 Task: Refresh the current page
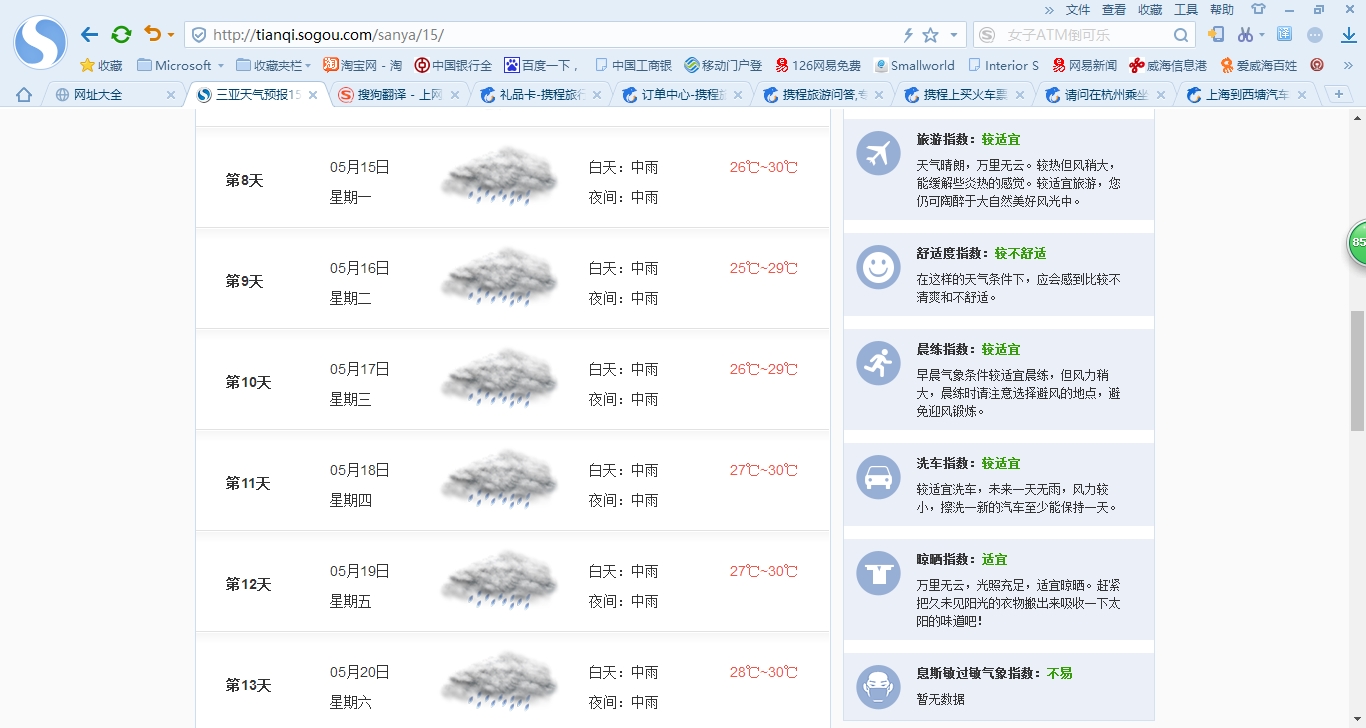121,35
